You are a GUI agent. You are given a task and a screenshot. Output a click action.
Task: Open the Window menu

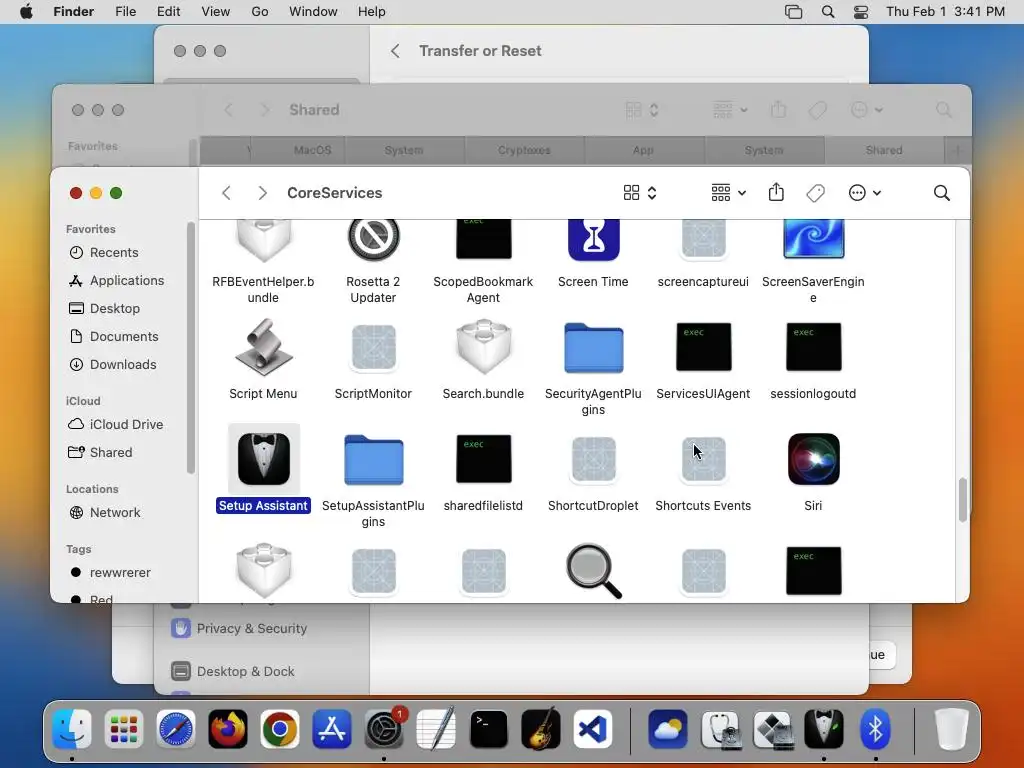click(313, 12)
